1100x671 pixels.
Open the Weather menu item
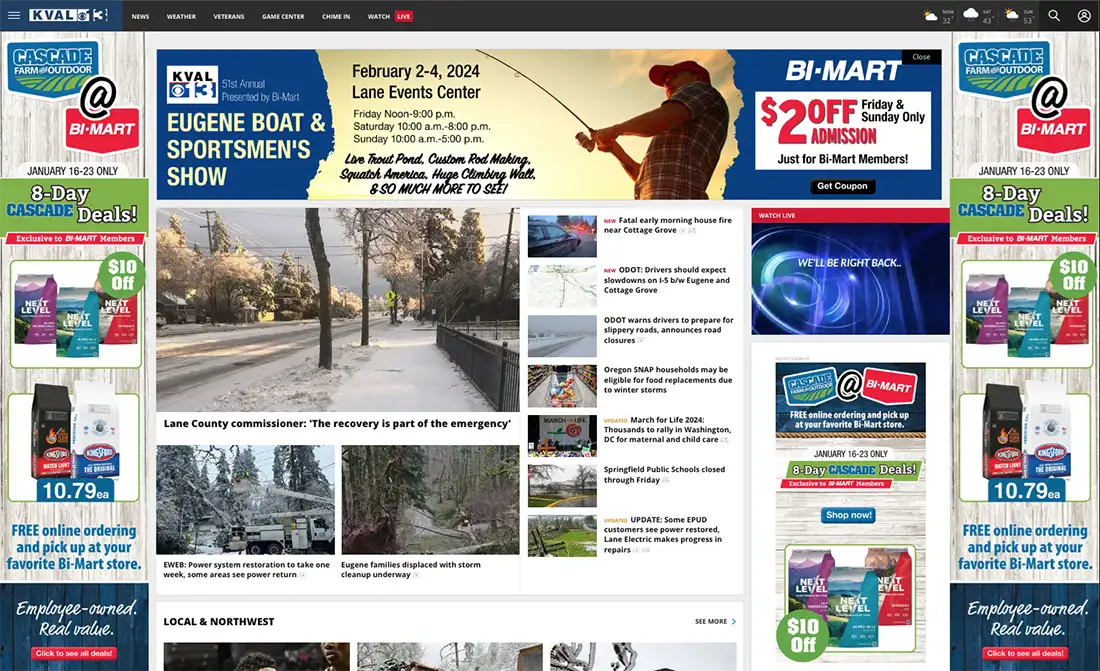pos(181,16)
